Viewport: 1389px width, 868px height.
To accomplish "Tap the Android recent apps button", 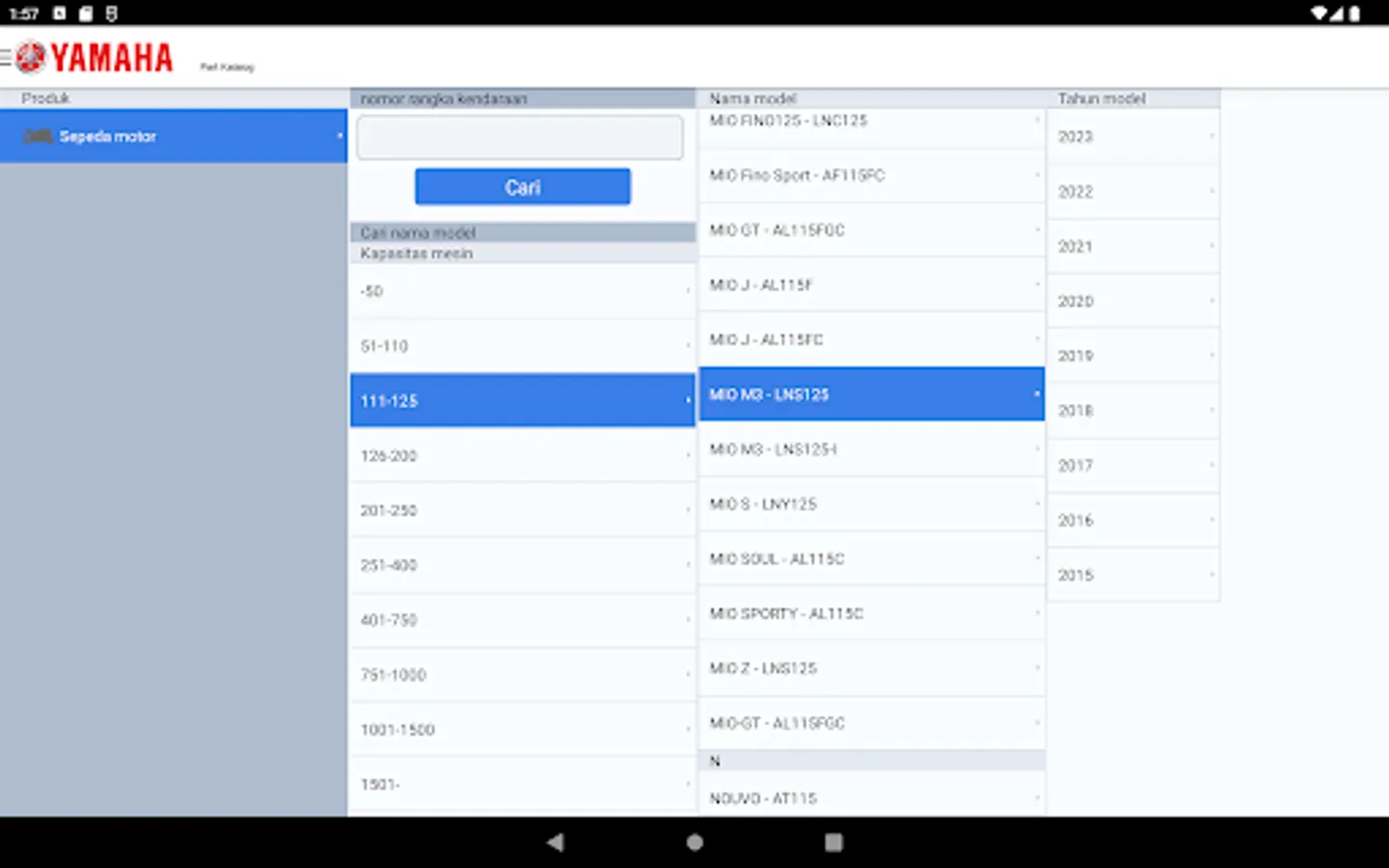I will coord(833,842).
